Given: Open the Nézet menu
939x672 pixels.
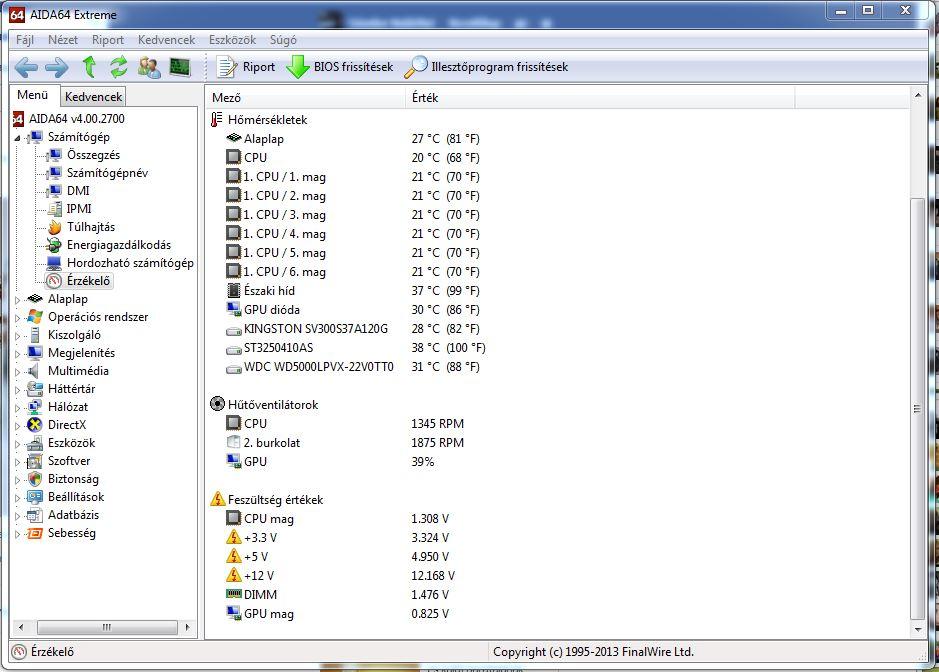Looking at the screenshot, I should coord(63,40).
